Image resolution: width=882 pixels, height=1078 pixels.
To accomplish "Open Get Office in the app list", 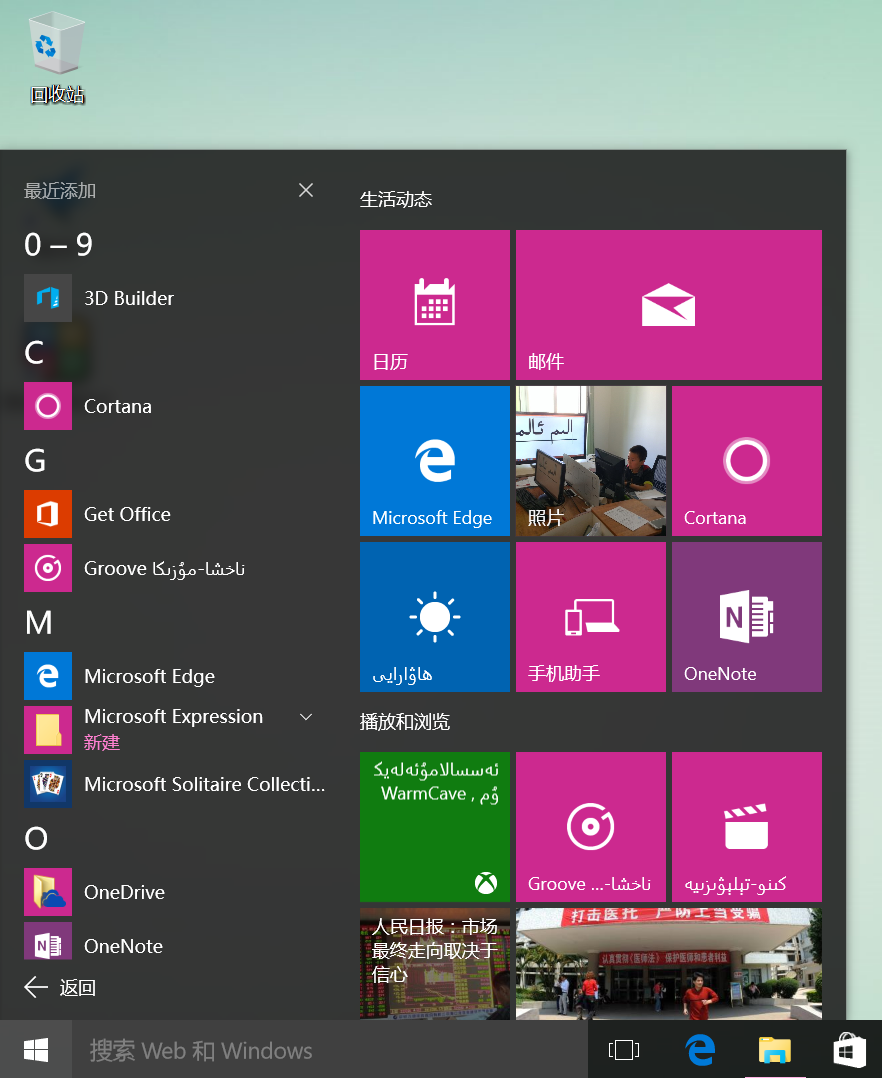I will (x=175, y=514).
